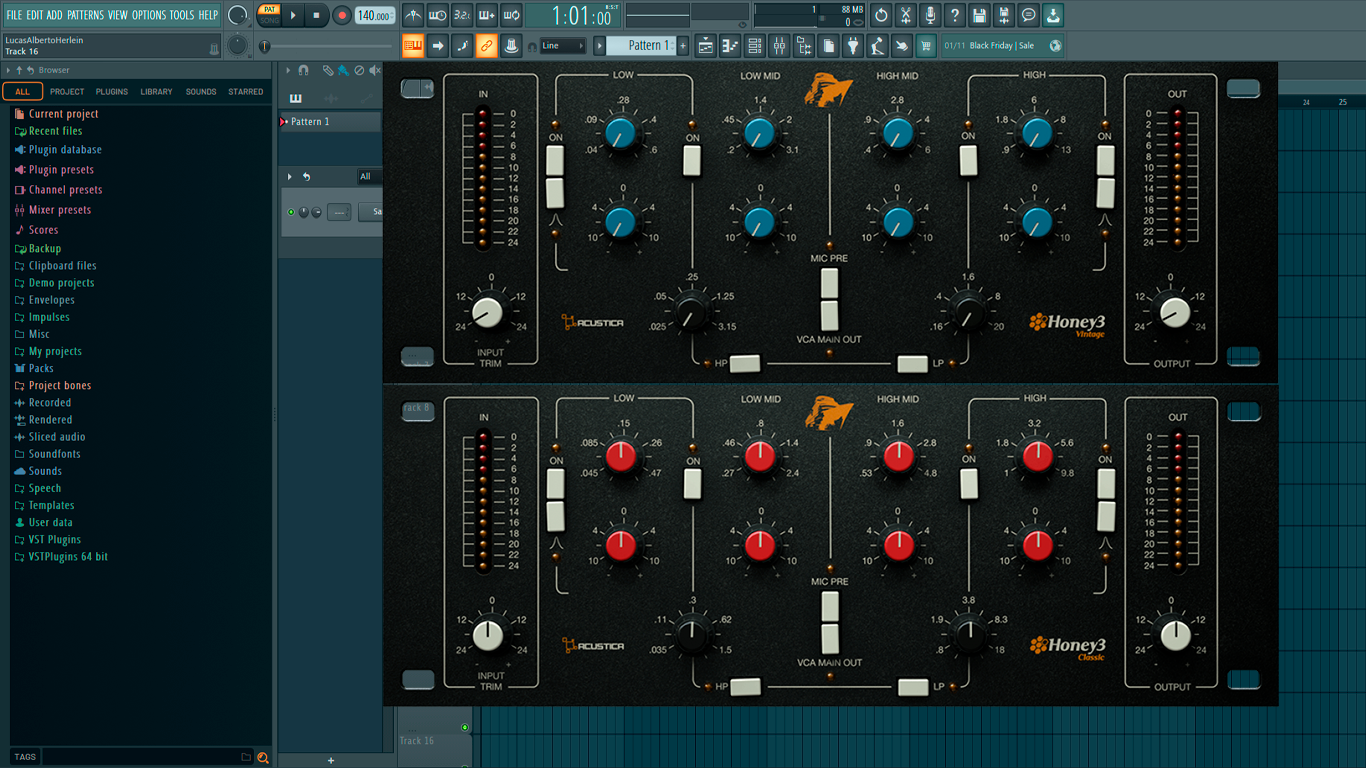Open the FILE menu
The height and width of the screenshot is (768, 1366).
point(14,15)
